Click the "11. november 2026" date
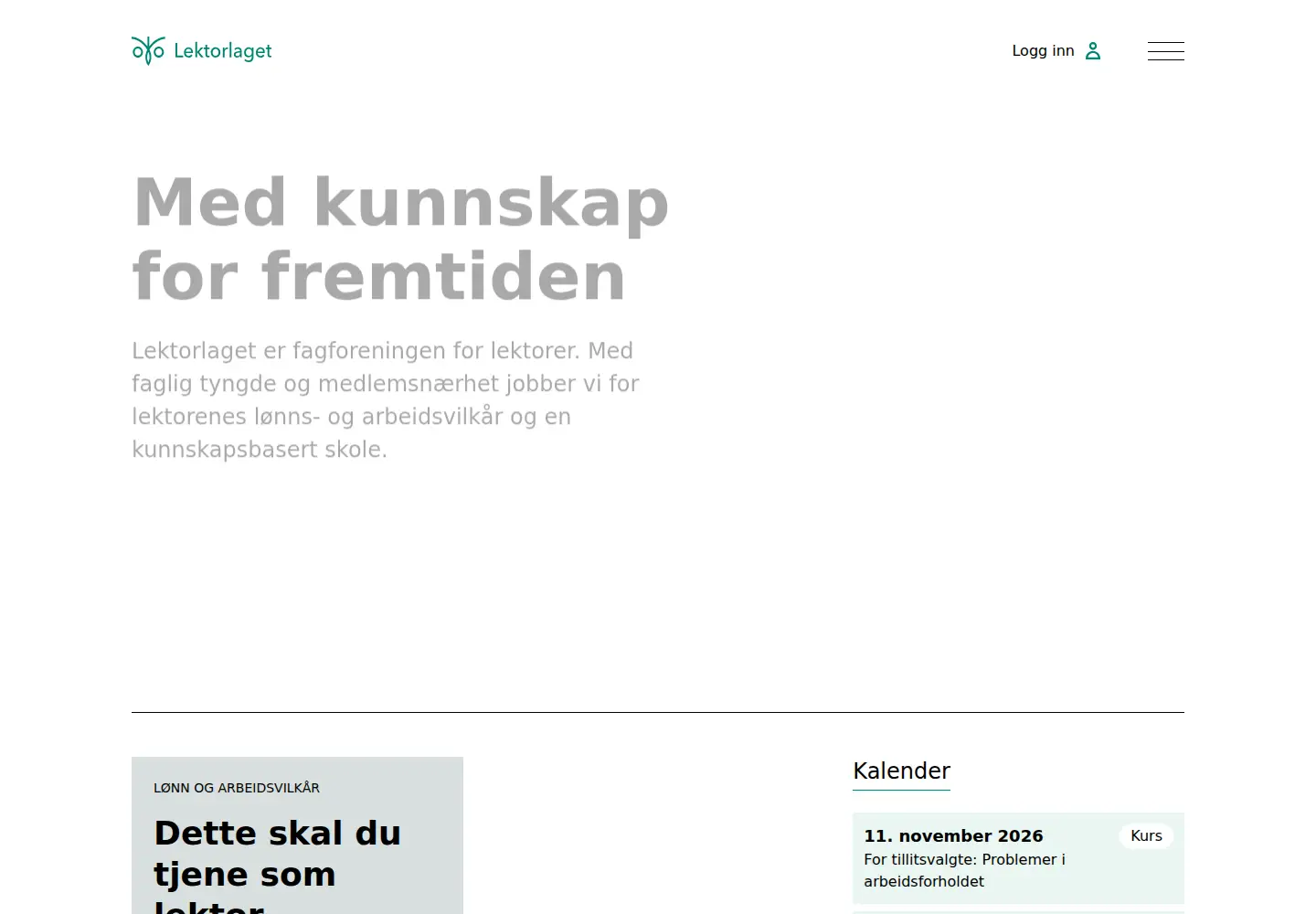The image size is (1316, 914). point(953,835)
